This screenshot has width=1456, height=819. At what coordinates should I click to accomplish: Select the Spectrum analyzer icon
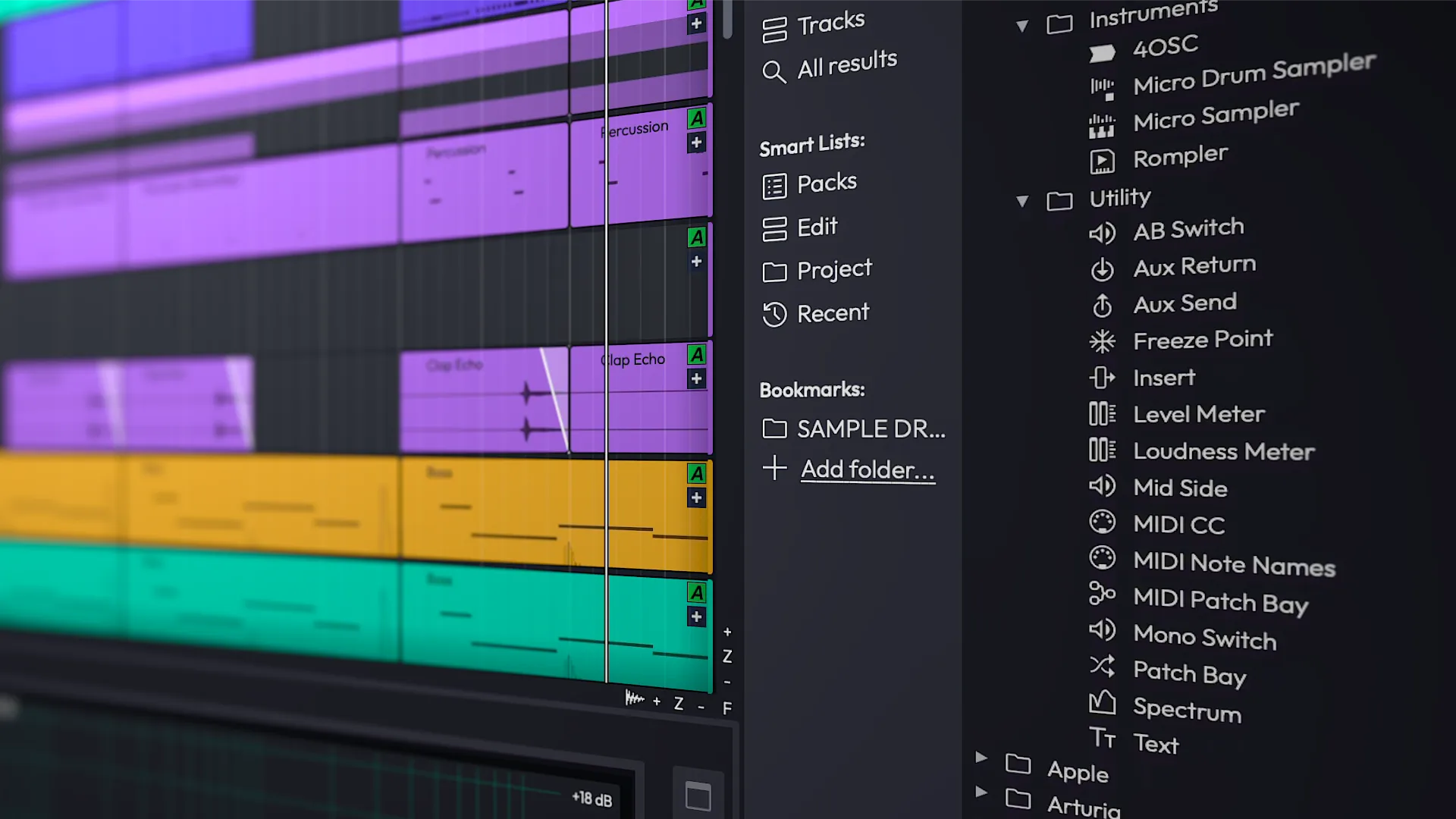coord(1102,702)
